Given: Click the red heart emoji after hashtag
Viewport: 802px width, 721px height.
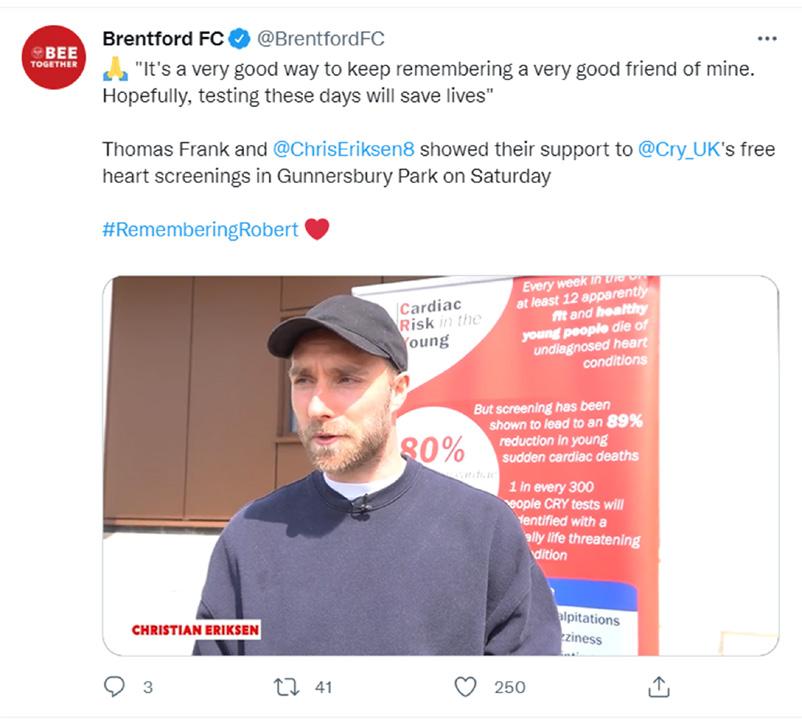Looking at the screenshot, I should pyautogui.click(x=317, y=229).
